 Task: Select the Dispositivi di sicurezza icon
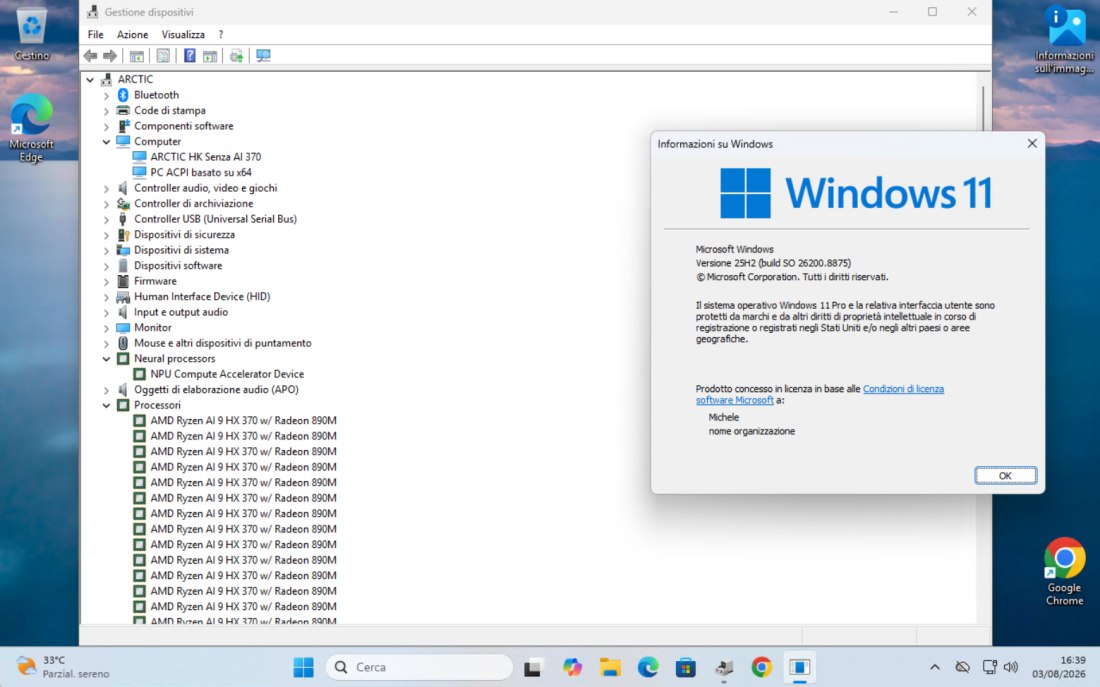point(123,234)
